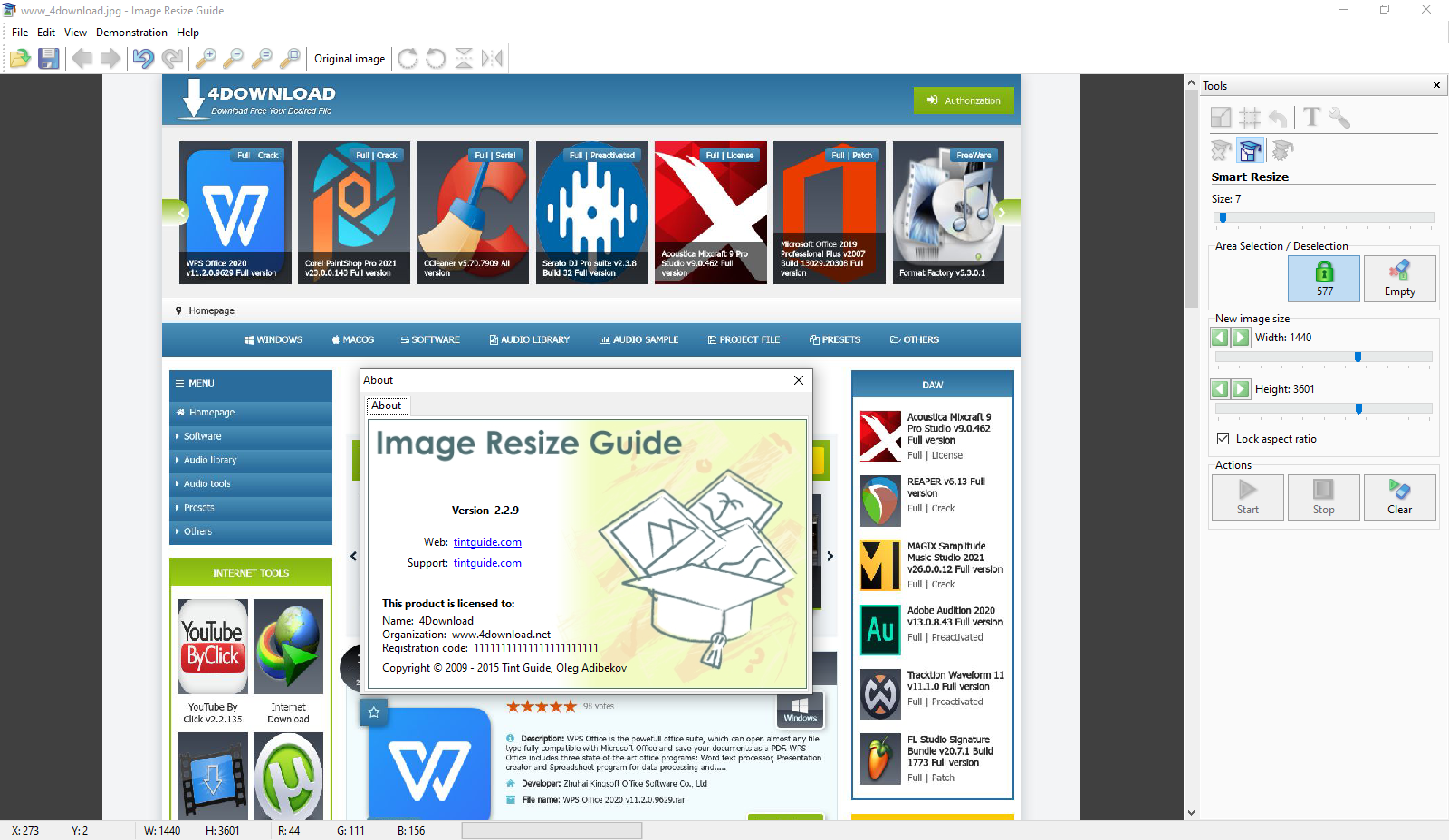Open the View menu
This screenshot has width=1449, height=840.
click(75, 33)
